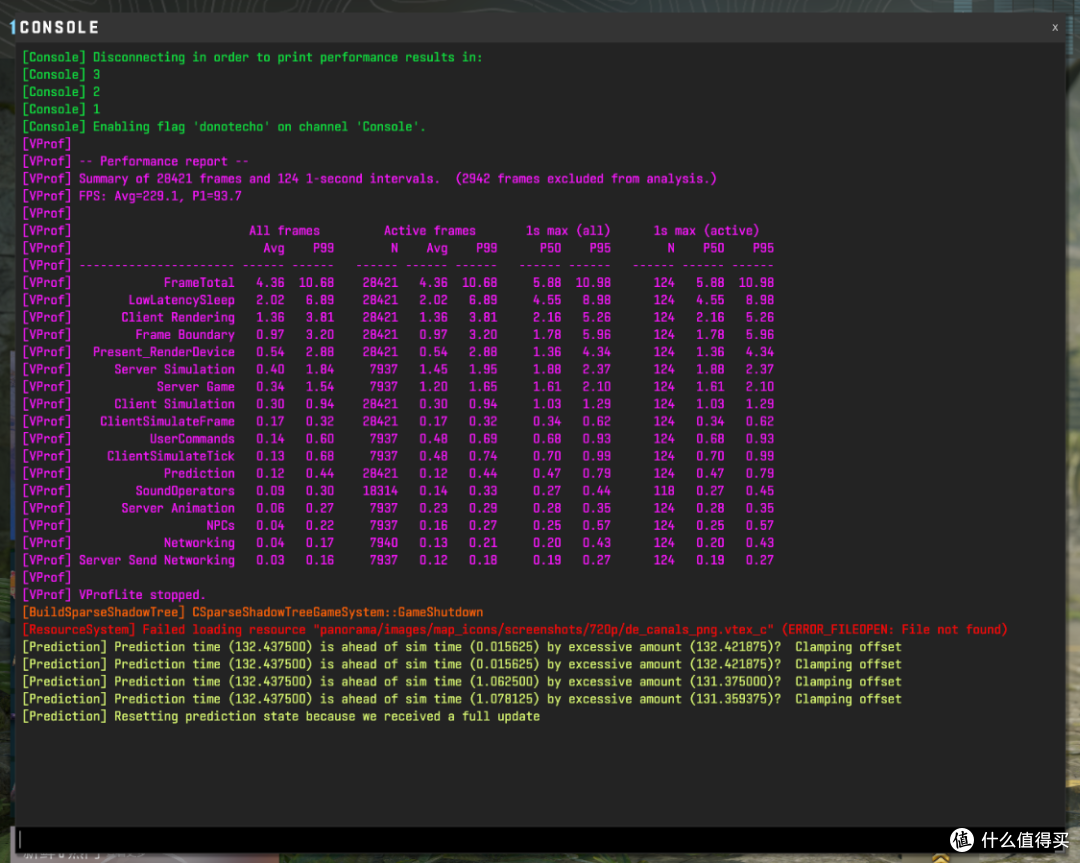Click the Client Rendering row label
This screenshot has height=863, width=1080.
178,318
